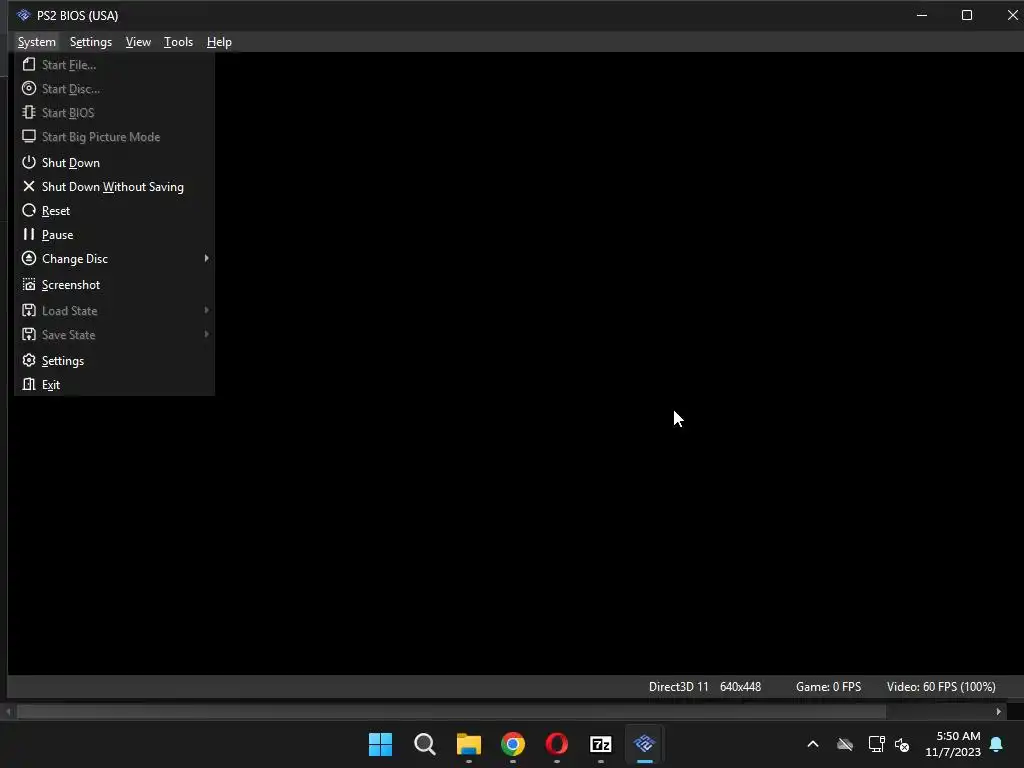Open the Tools menu

[178, 42]
